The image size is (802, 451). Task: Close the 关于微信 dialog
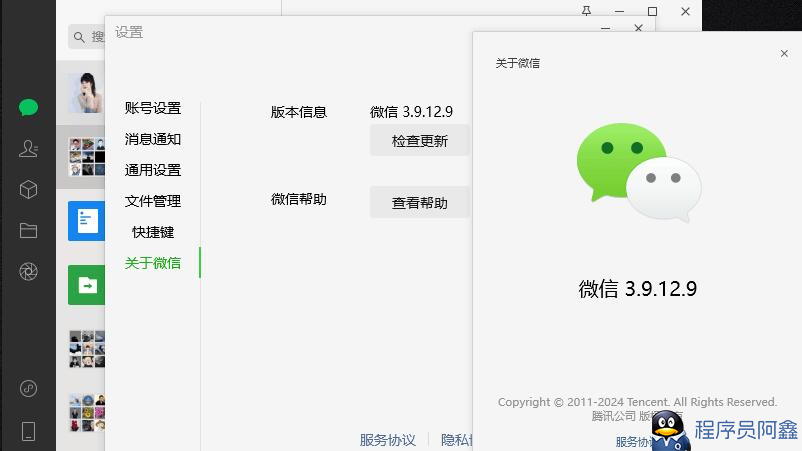(x=784, y=53)
